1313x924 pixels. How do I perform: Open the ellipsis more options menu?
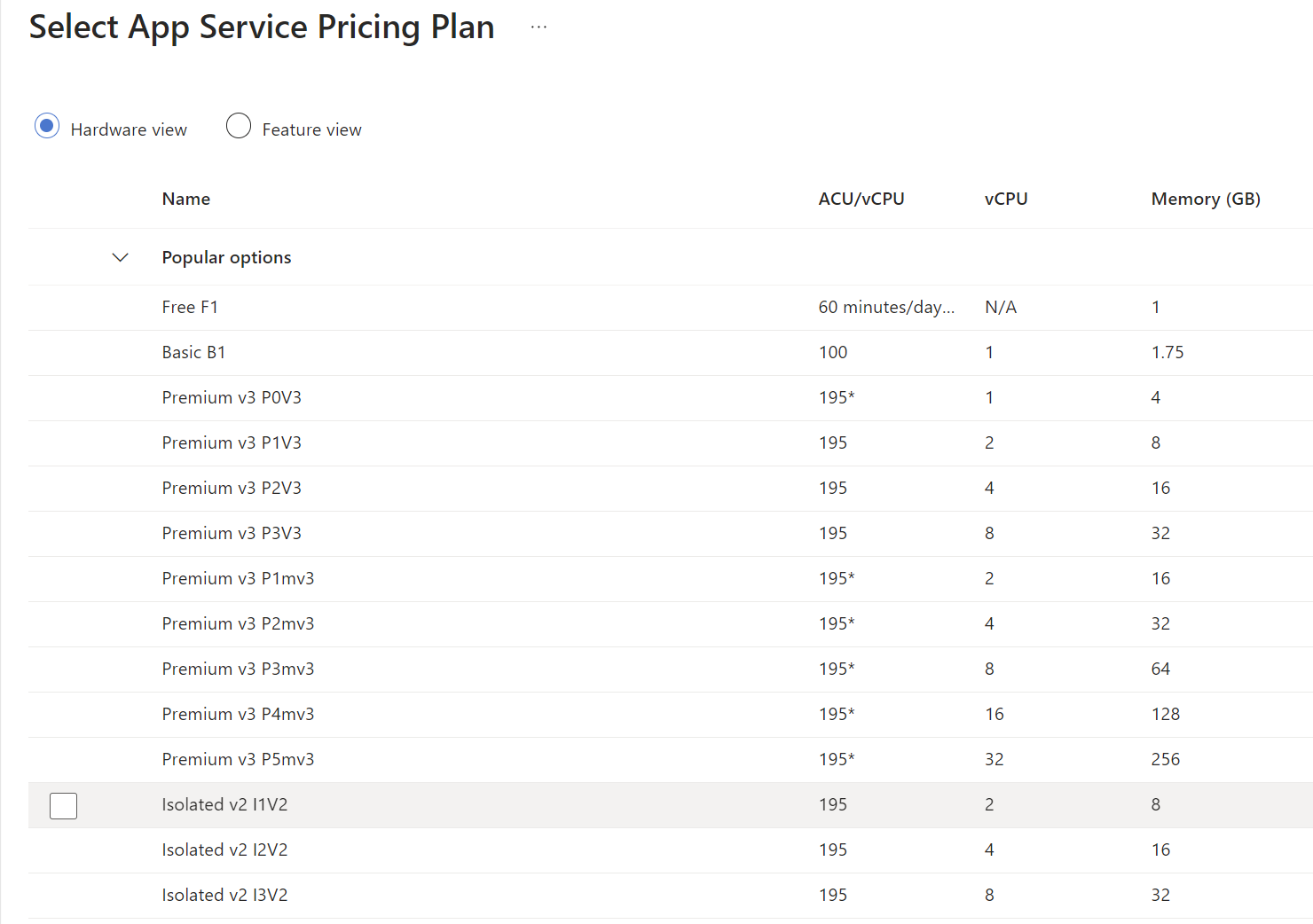[x=539, y=27]
